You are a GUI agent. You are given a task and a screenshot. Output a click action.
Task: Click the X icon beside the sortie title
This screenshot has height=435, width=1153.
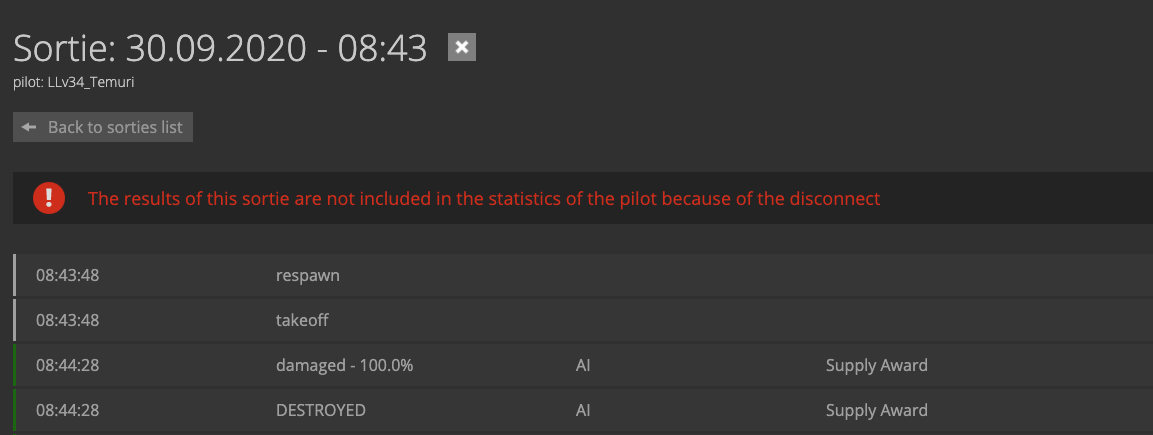coord(462,47)
